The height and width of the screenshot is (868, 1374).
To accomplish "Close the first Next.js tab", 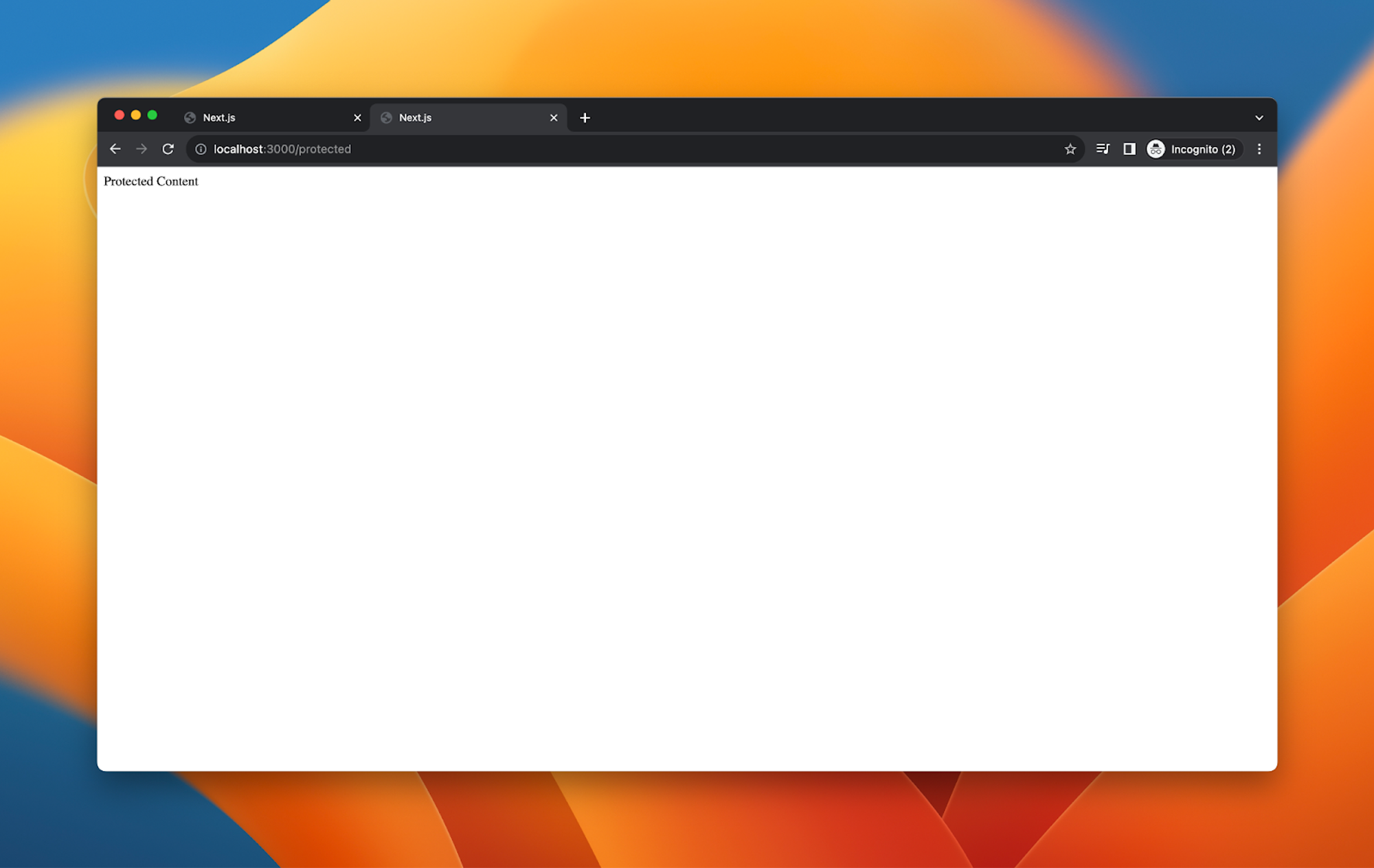I will [357, 118].
